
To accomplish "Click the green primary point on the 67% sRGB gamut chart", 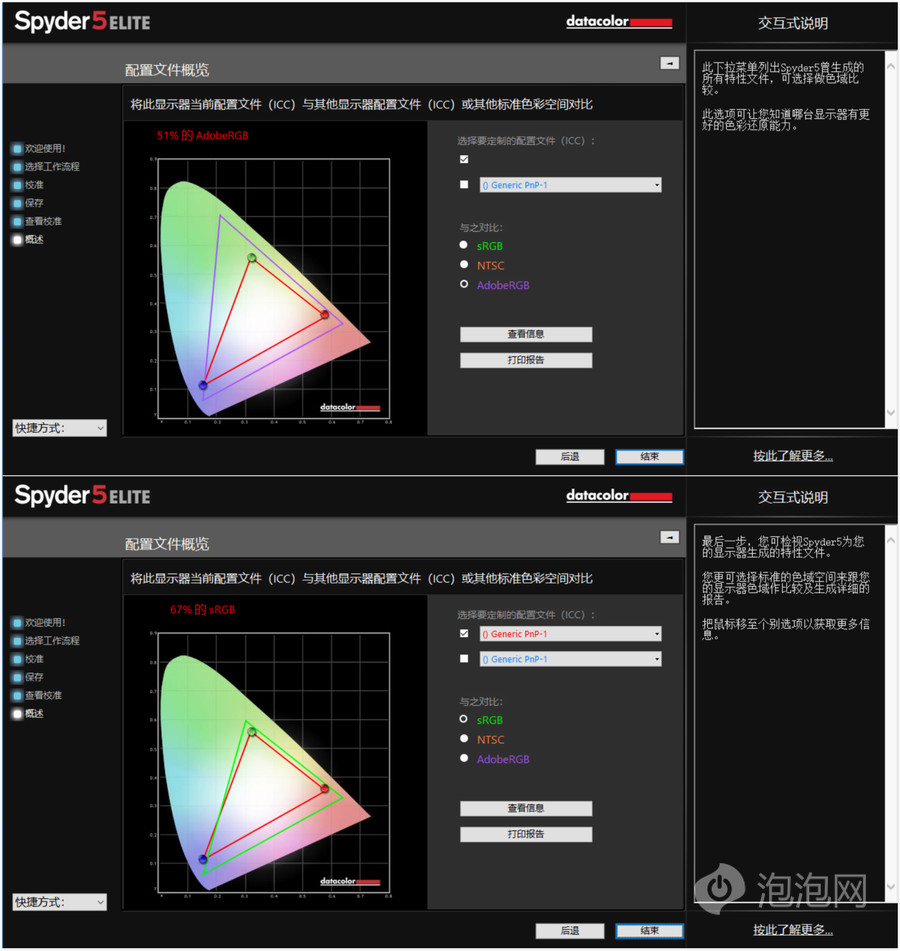I will (252, 732).
